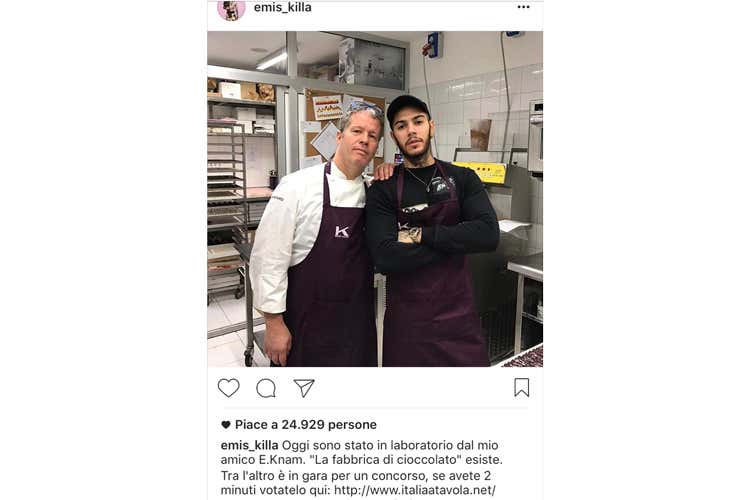View the list of 24.929 likes
The width and height of the screenshot is (750, 500).
click(x=306, y=424)
